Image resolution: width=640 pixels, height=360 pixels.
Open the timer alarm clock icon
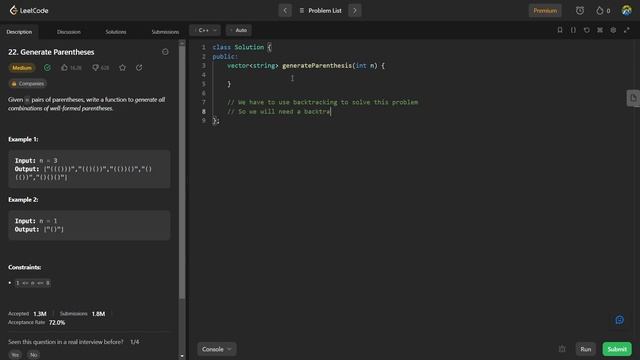[x=580, y=11]
